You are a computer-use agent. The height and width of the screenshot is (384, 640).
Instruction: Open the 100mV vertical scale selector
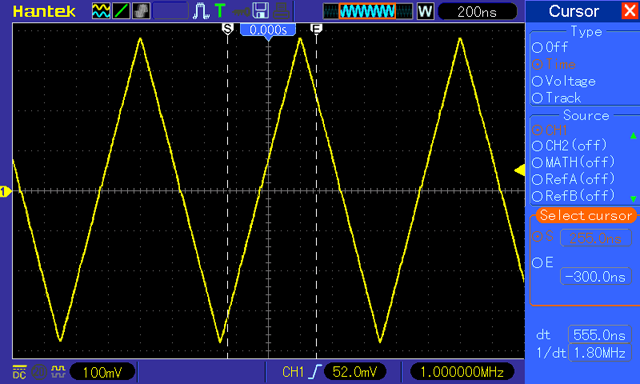coord(102,372)
